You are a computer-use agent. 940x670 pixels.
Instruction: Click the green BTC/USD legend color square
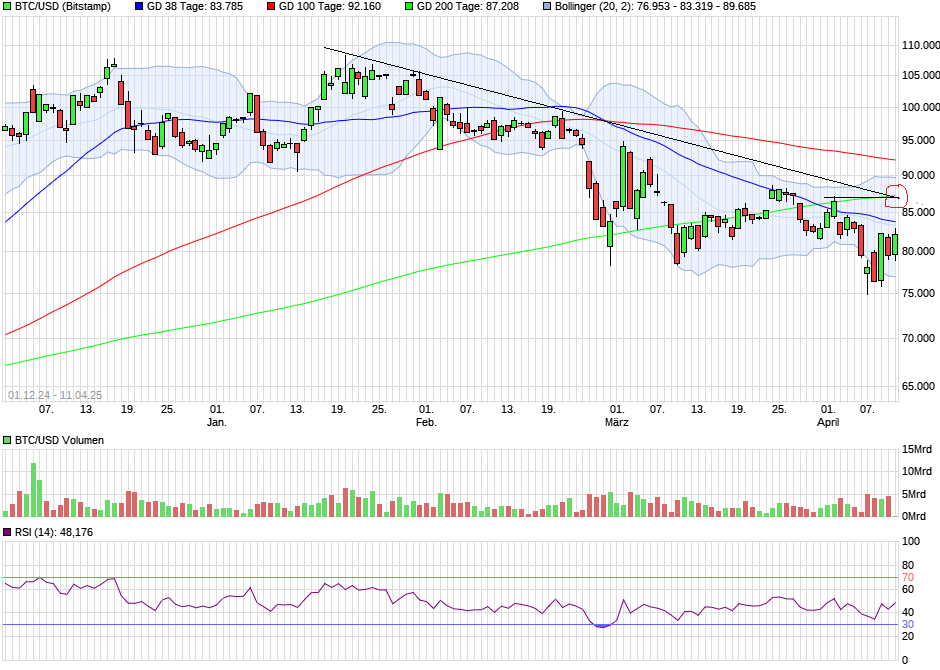(7, 7)
